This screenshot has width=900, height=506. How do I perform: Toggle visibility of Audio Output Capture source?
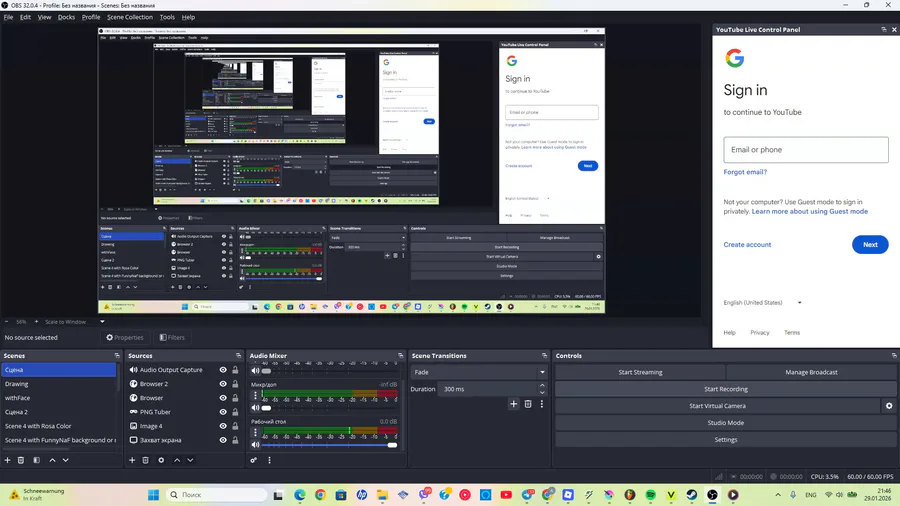coord(223,370)
